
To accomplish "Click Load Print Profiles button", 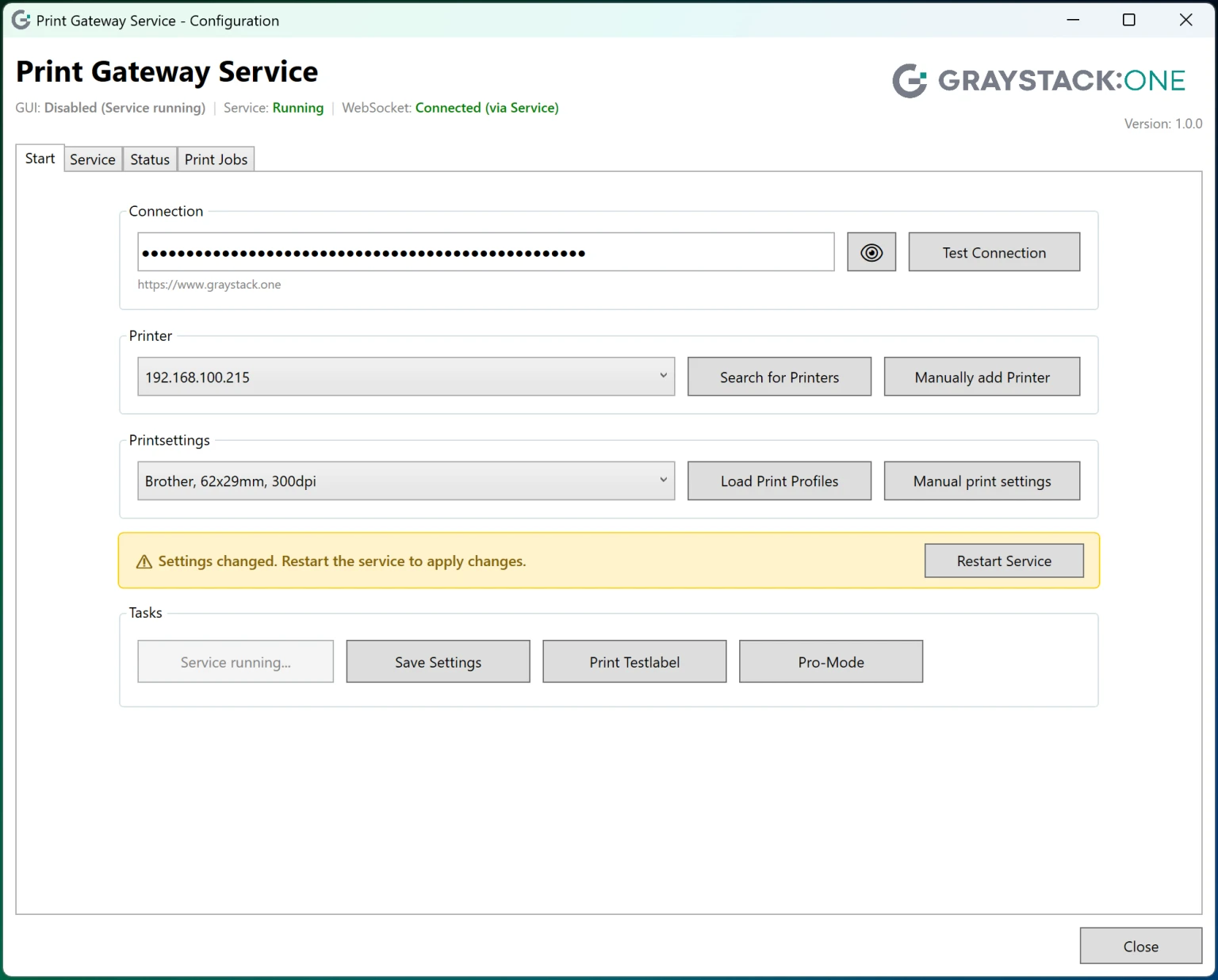I will [x=779, y=480].
